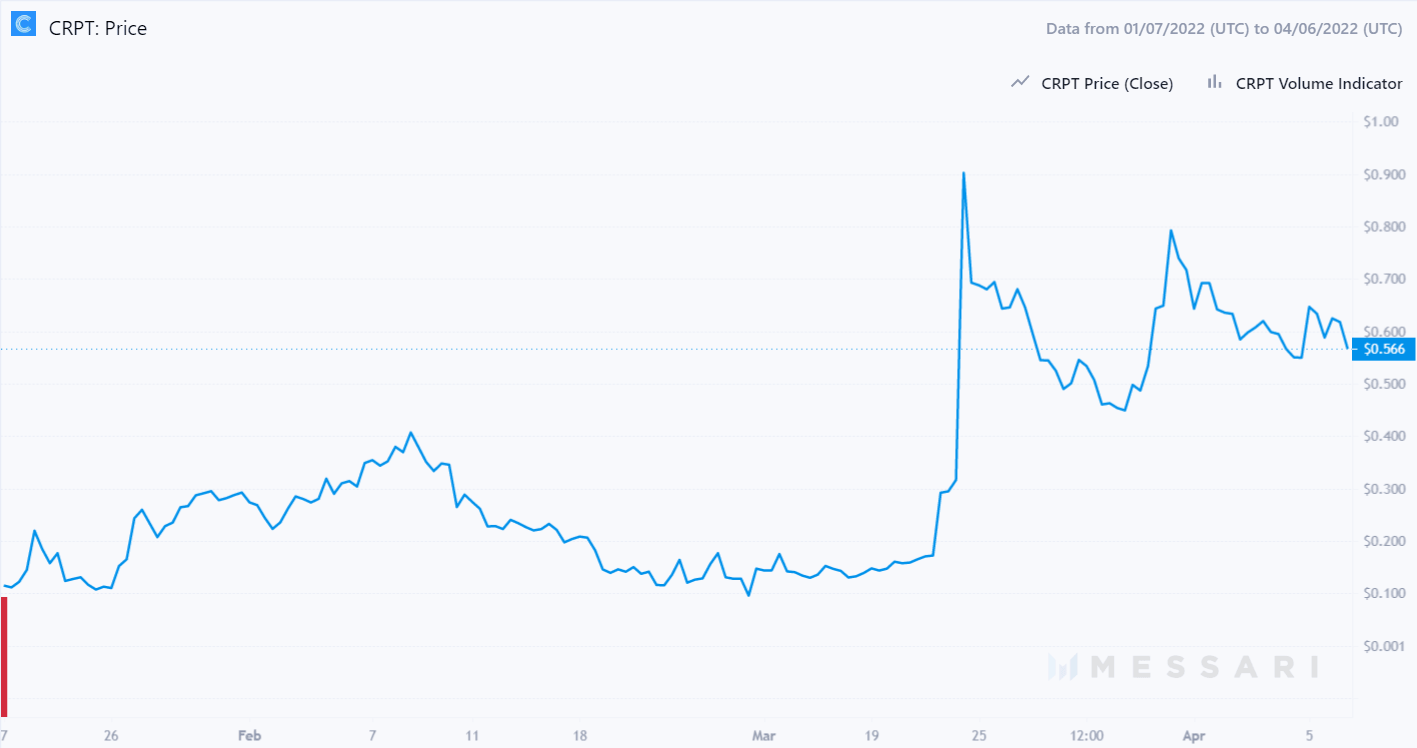Click the 12:00 x-axis label
Image resolution: width=1417 pixels, height=748 pixels.
1086,736
